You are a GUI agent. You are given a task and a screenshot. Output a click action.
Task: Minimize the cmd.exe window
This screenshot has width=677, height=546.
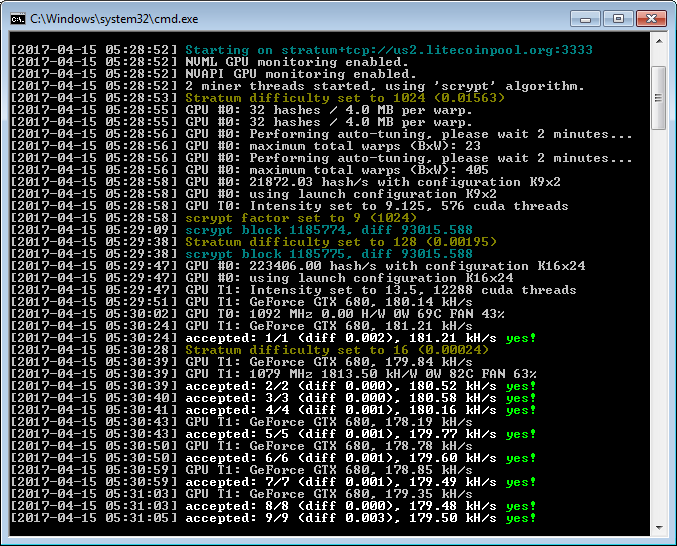click(585, 19)
